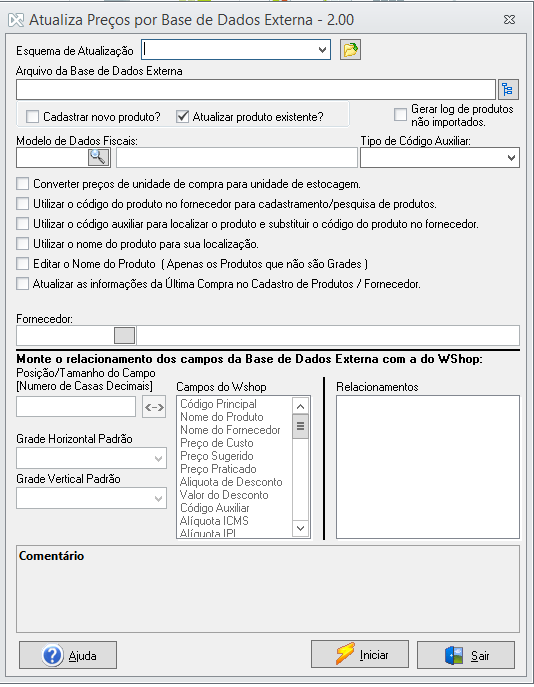Check Utilizar código auxiliar para localizar produto
Image resolution: width=534 pixels, height=687 pixels.
[22, 224]
